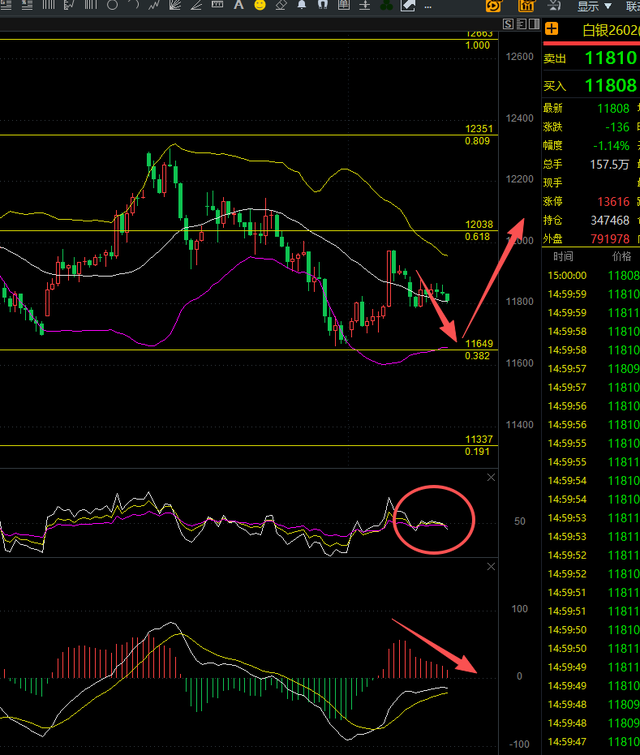The width and height of the screenshot is (640, 755).
Task: Select the 14:59:47 tick row
Action: click(591, 742)
